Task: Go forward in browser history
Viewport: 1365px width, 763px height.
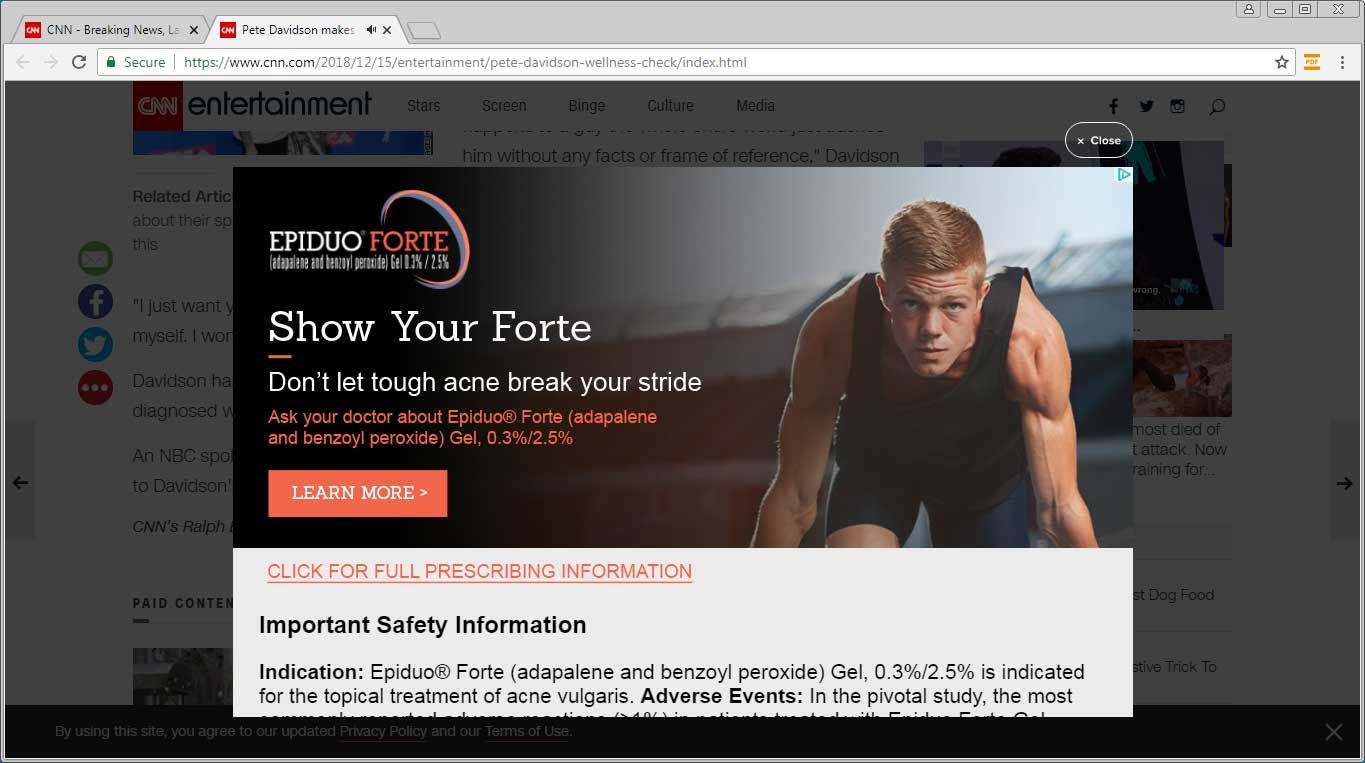Action: click(51, 62)
